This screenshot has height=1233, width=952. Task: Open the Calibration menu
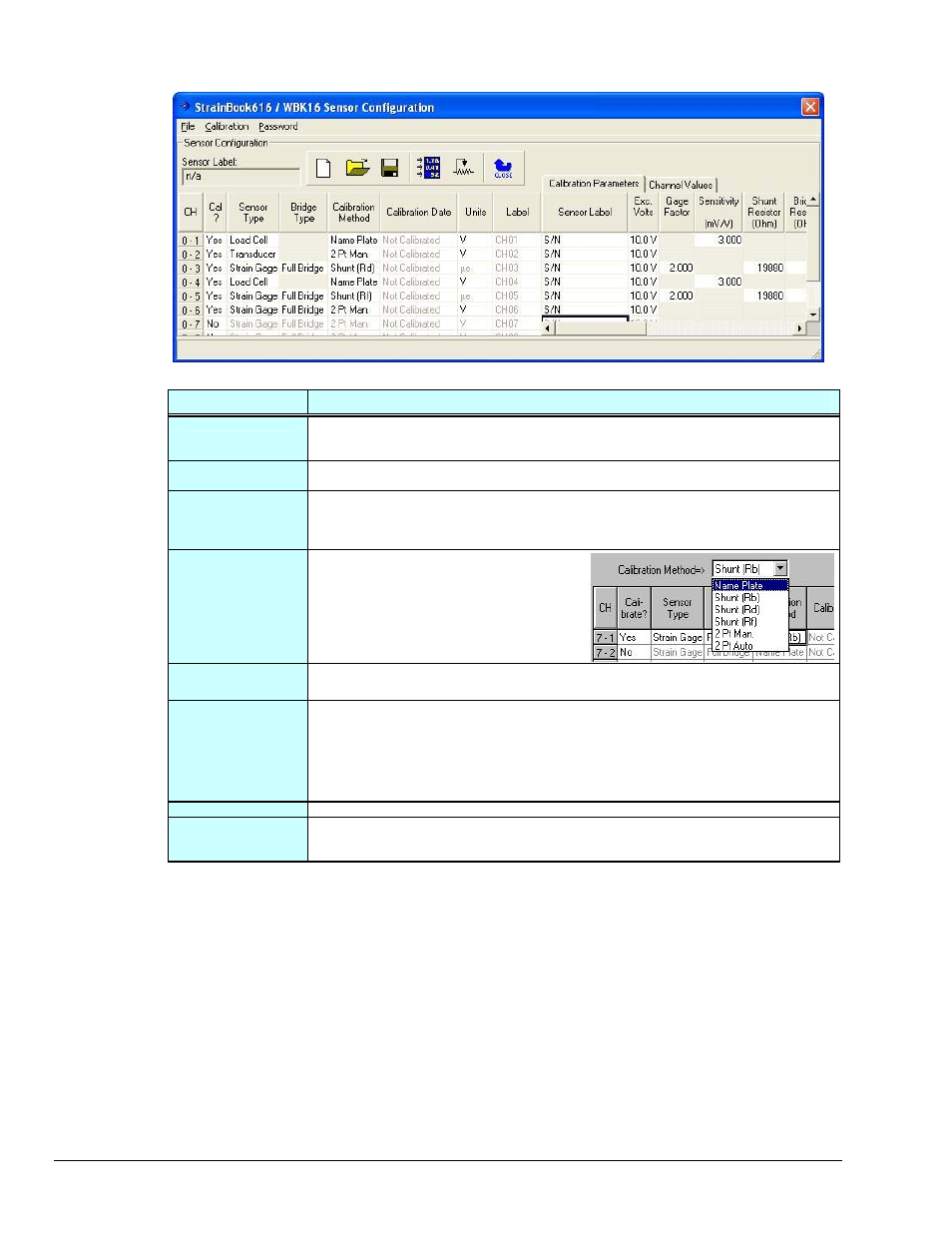coord(227,127)
